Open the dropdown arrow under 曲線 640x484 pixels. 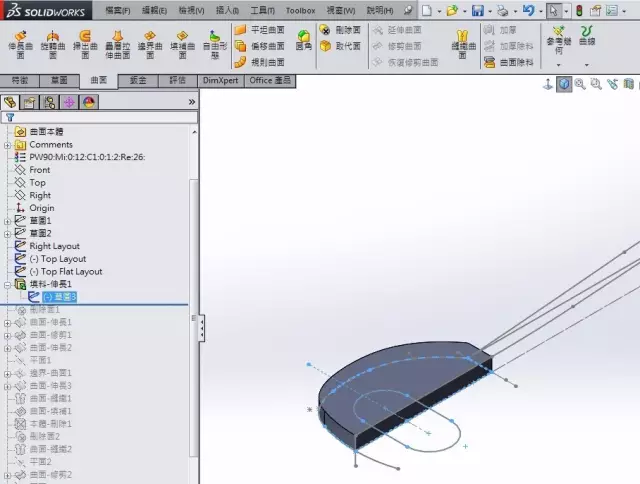pyautogui.click(x=587, y=65)
